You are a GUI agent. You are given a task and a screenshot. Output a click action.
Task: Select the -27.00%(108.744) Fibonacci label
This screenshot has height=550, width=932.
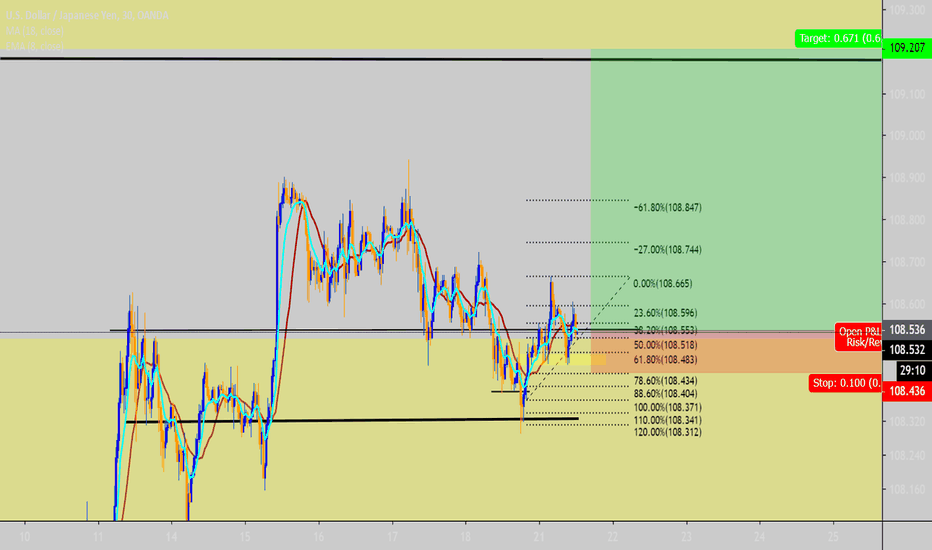click(x=667, y=250)
